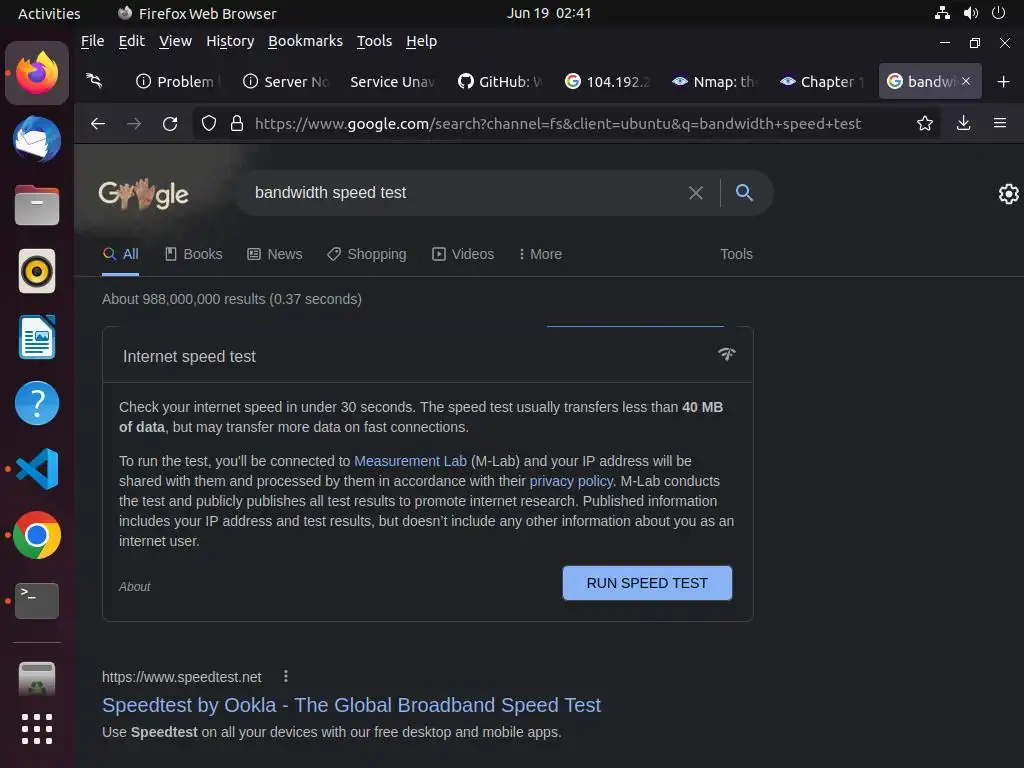1024x768 pixels.
Task: Click the About link in speed test card
Action: tap(135, 586)
